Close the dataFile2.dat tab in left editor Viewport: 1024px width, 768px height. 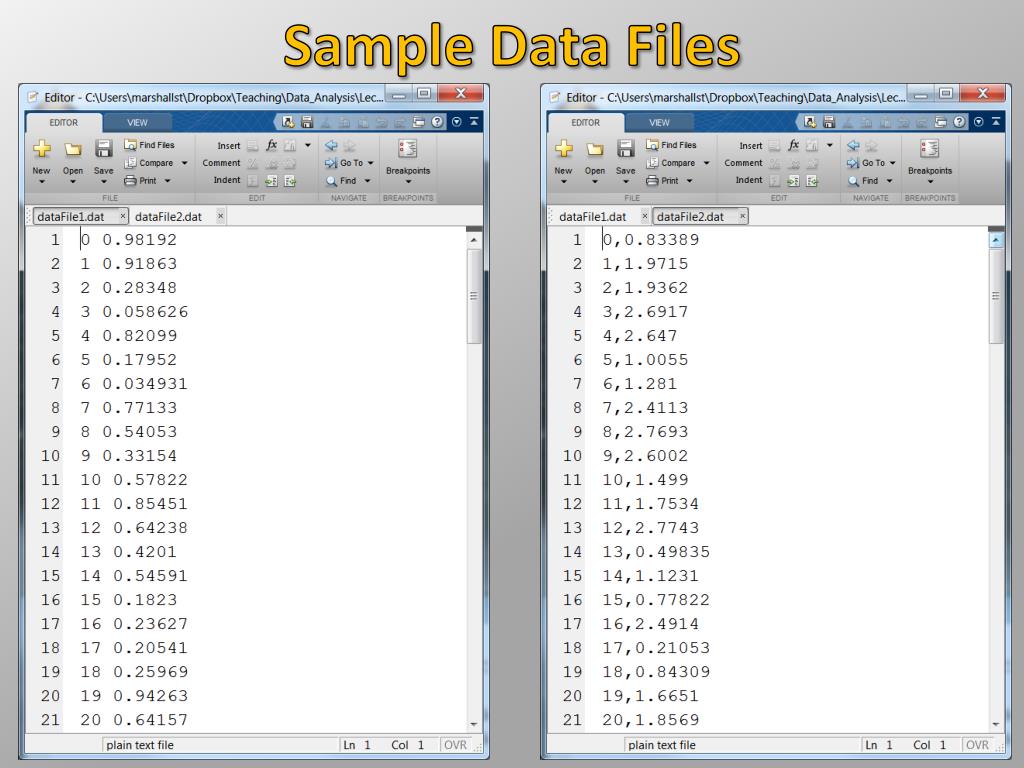coord(220,216)
